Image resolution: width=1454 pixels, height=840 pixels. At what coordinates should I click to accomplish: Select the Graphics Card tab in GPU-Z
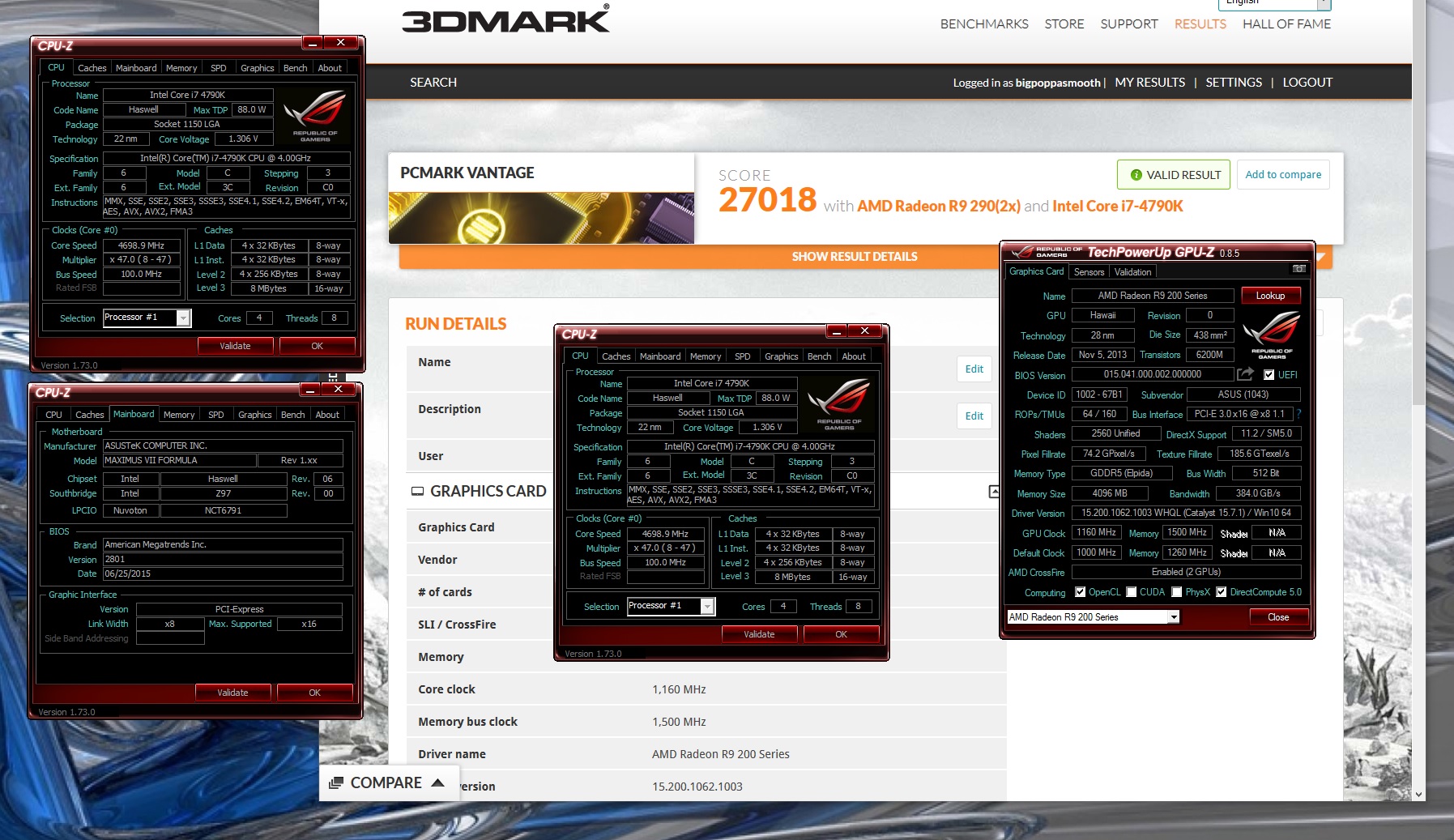click(x=1036, y=271)
